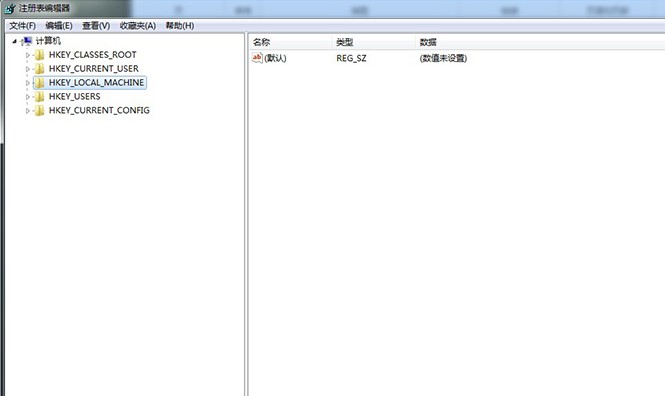Sort by the 类型 column header
This screenshot has width=665, height=396.
373,42
